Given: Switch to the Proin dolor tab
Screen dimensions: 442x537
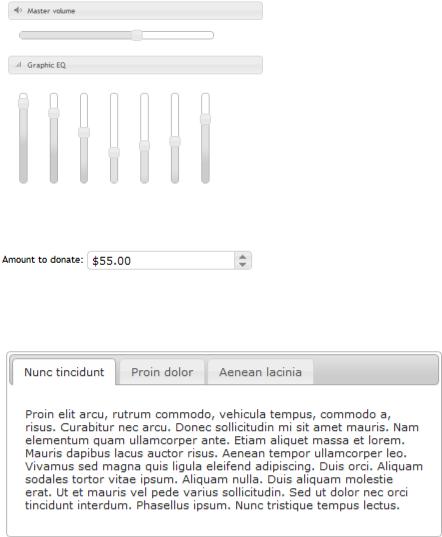Looking at the screenshot, I should 162,372.
